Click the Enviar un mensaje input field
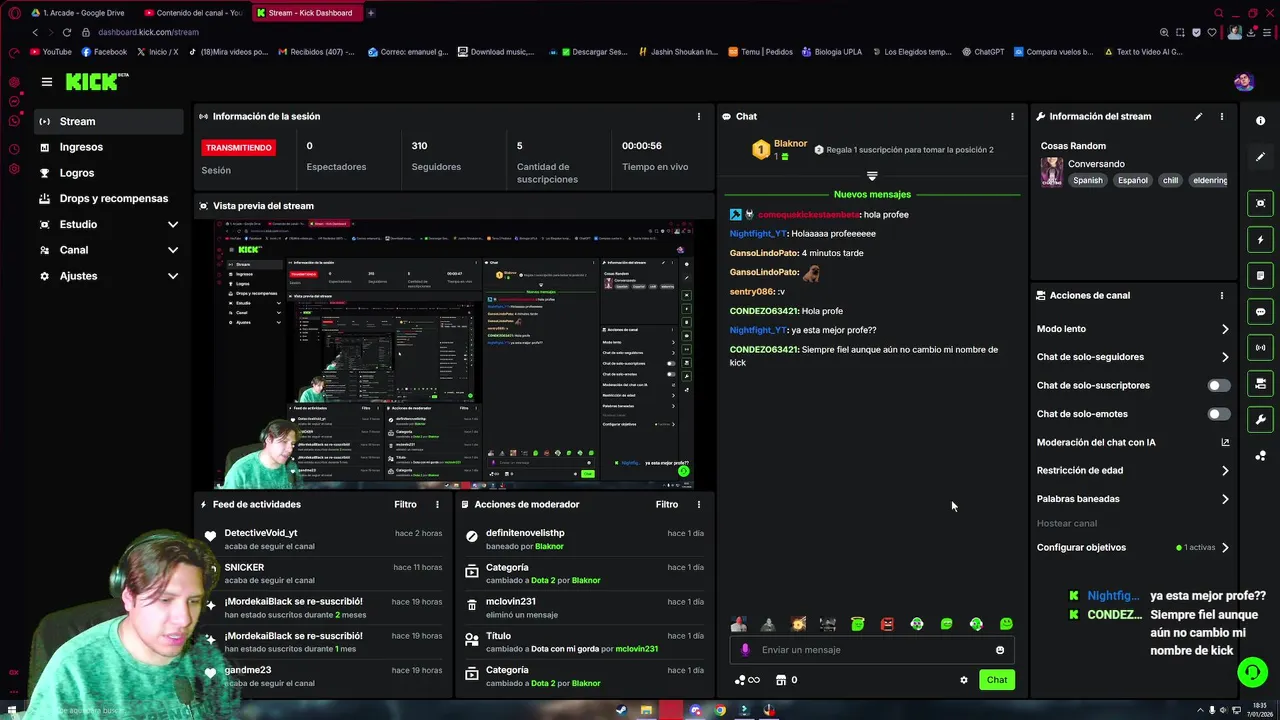This screenshot has height=720, width=1280. 872,650
